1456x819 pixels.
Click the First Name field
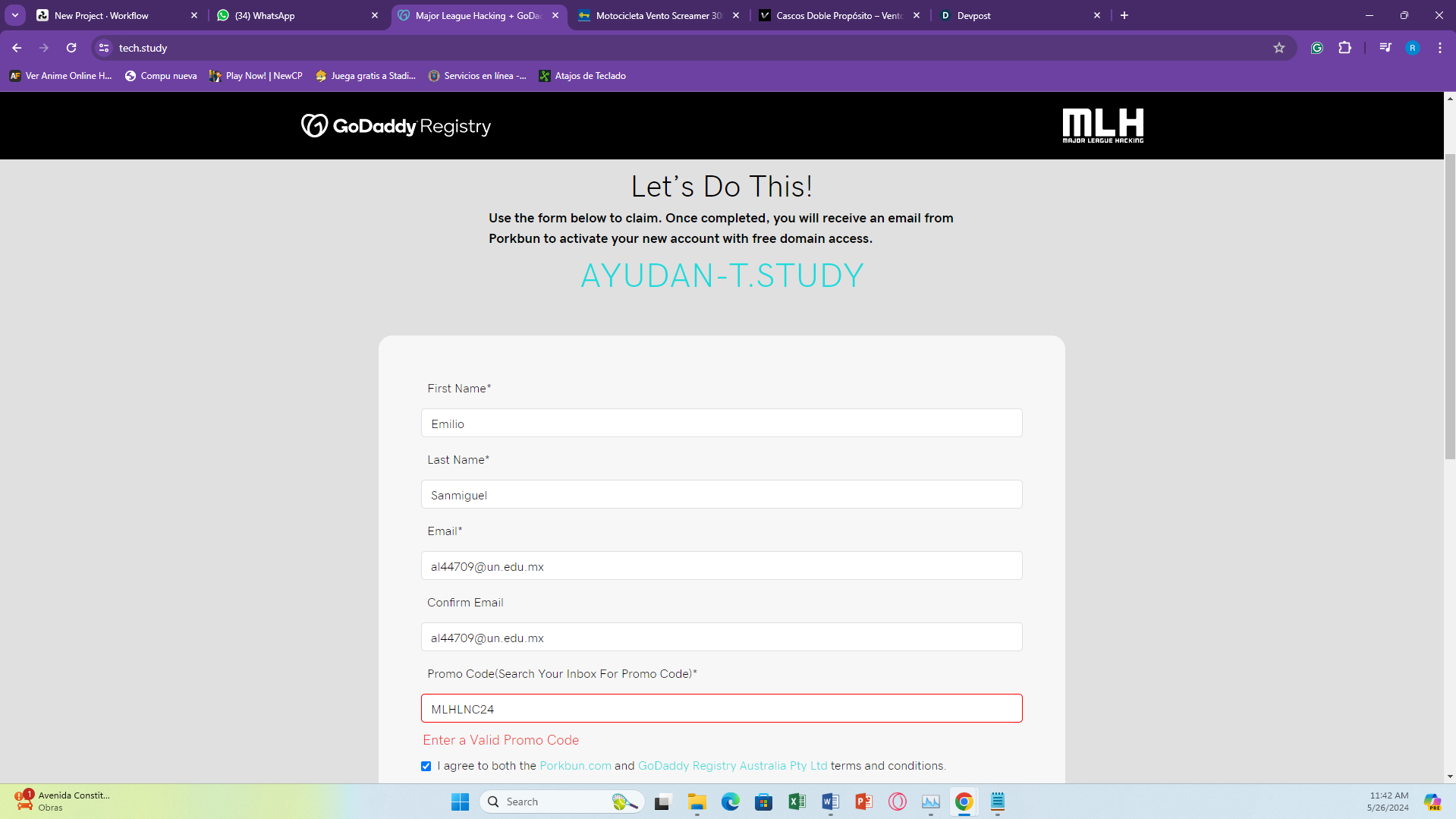[722, 424]
